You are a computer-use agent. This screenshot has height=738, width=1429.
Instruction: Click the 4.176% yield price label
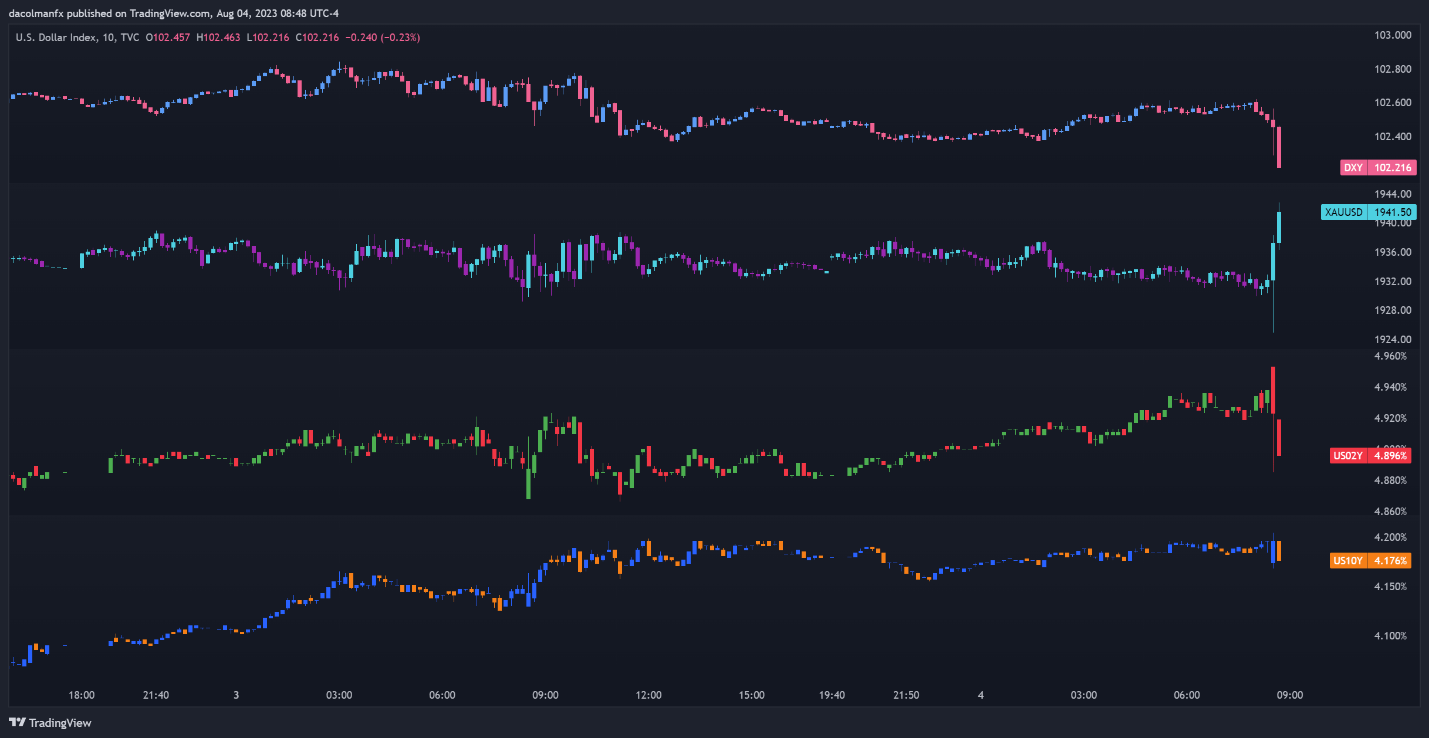(x=1392, y=561)
